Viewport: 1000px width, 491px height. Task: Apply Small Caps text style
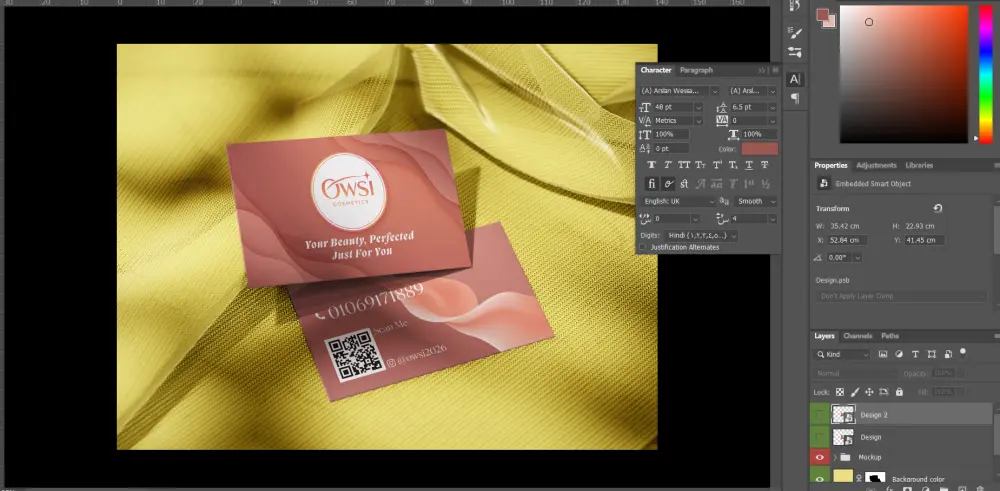[700, 165]
